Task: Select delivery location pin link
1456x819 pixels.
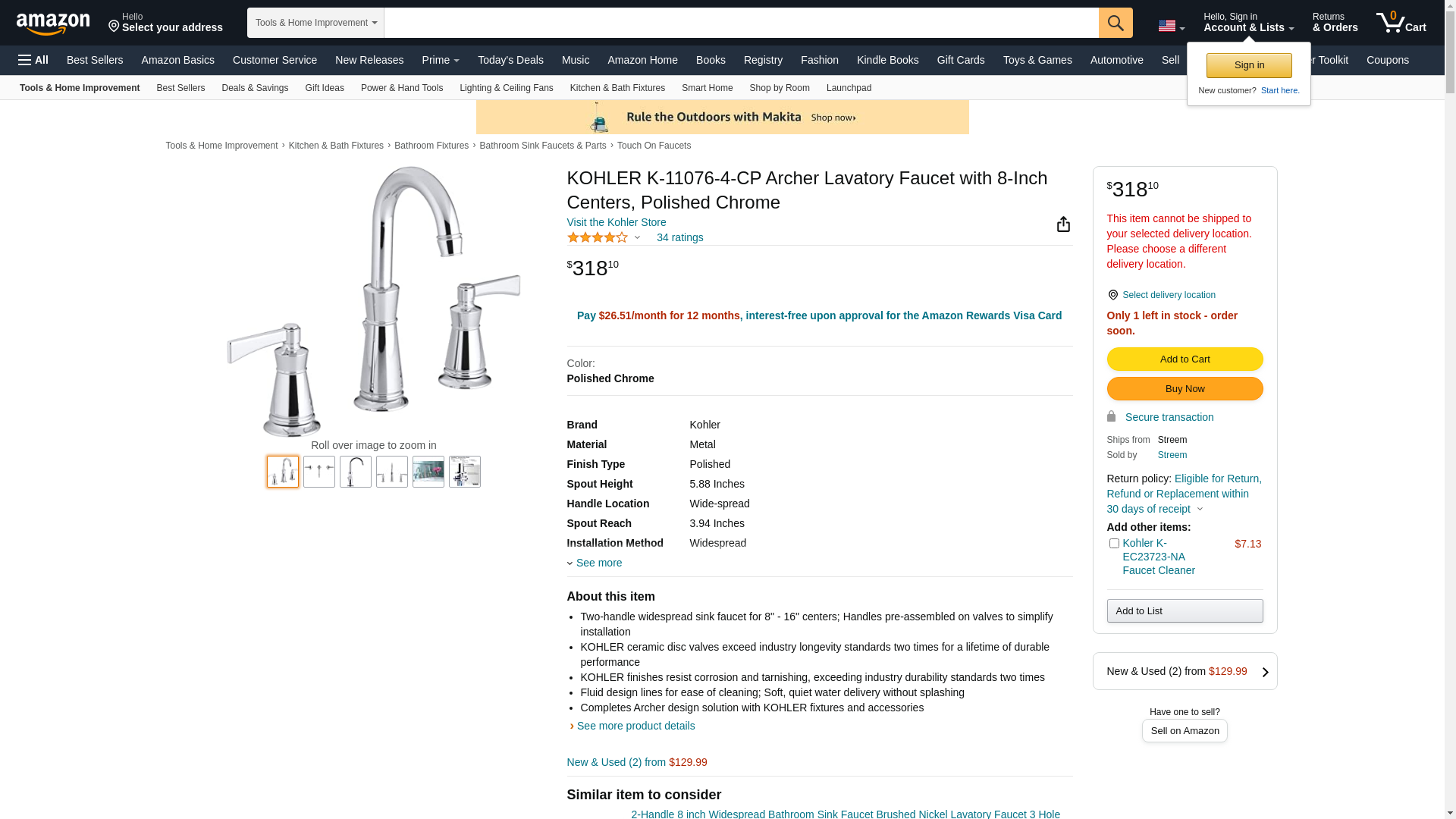Action: pos(1161,295)
